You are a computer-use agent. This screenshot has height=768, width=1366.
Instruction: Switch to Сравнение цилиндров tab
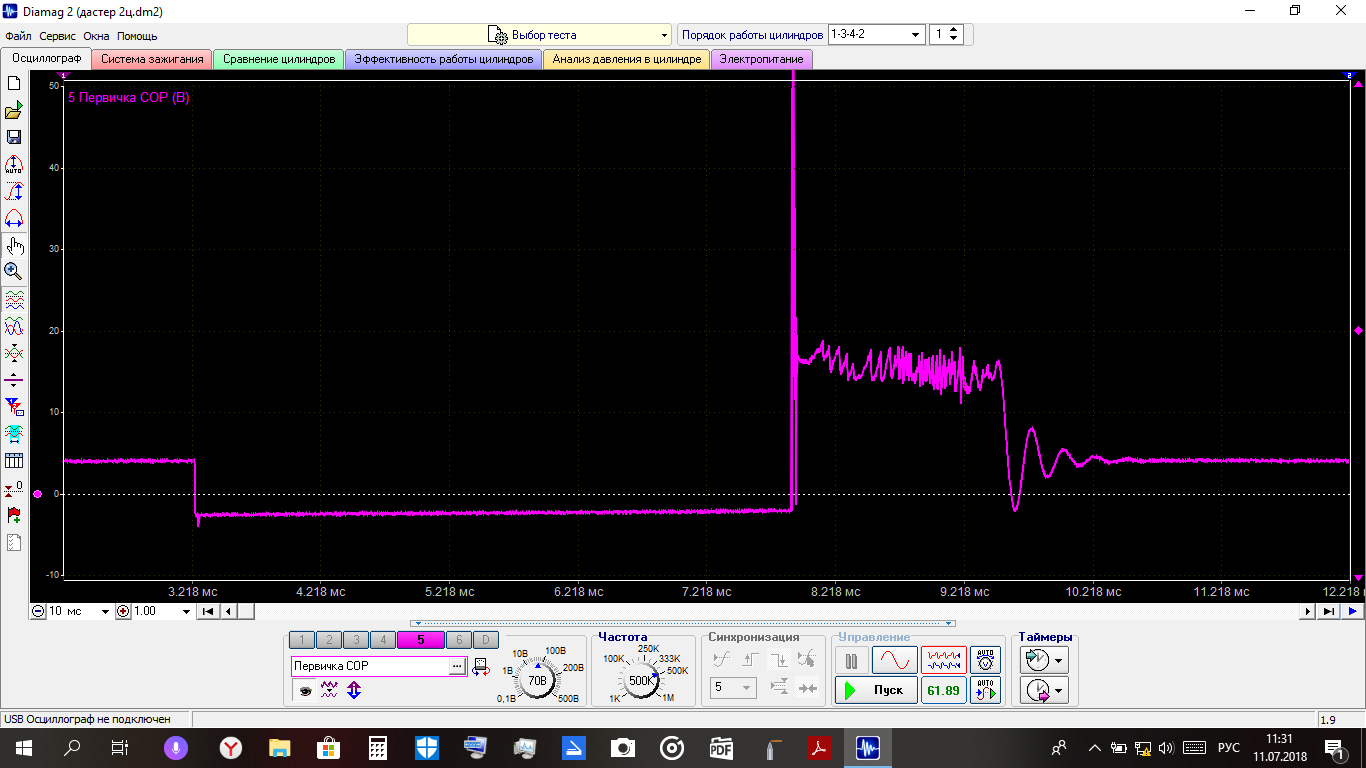tap(279, 59)
